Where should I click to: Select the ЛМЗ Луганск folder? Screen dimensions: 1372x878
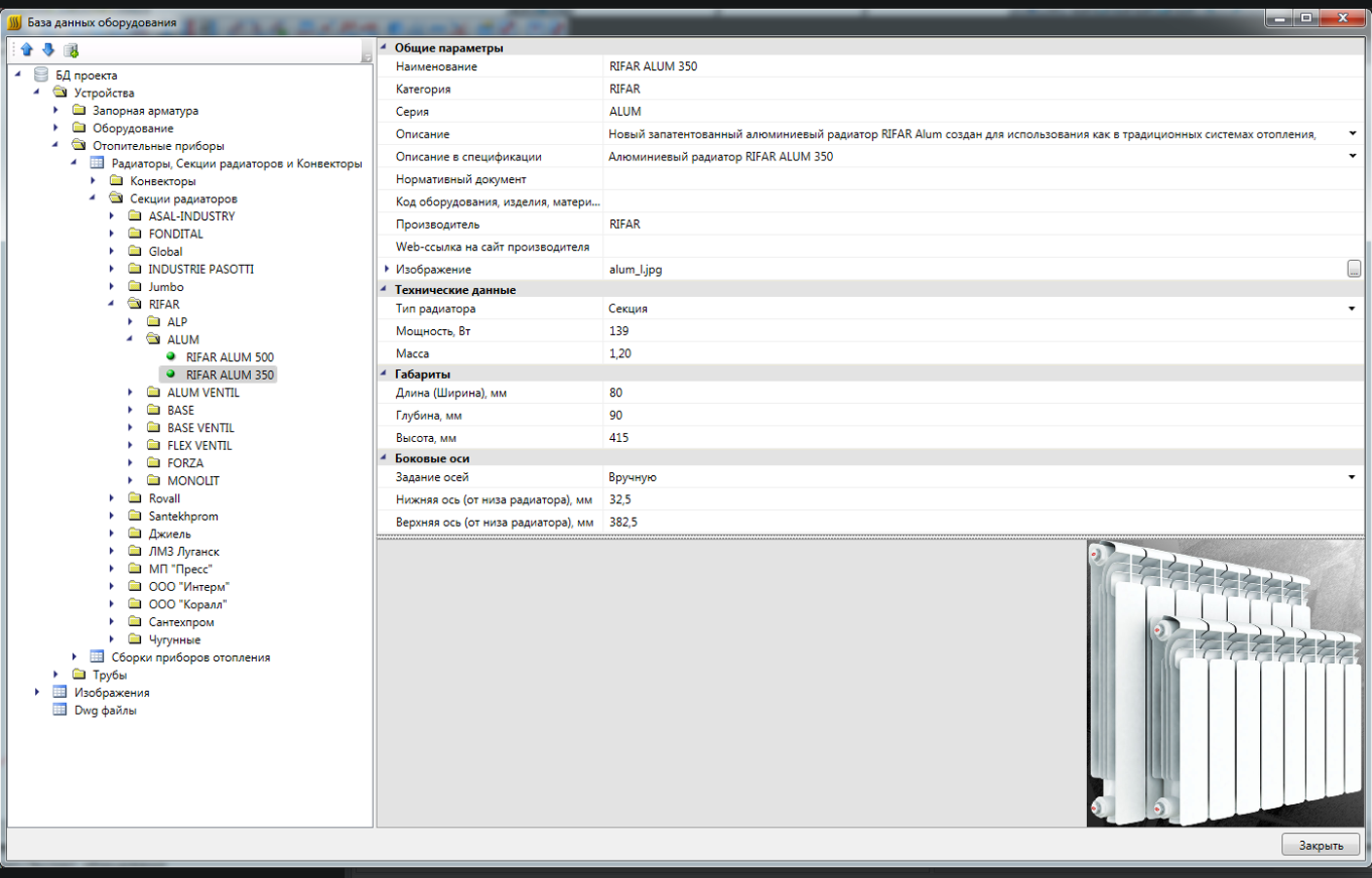tap(184, 551)
